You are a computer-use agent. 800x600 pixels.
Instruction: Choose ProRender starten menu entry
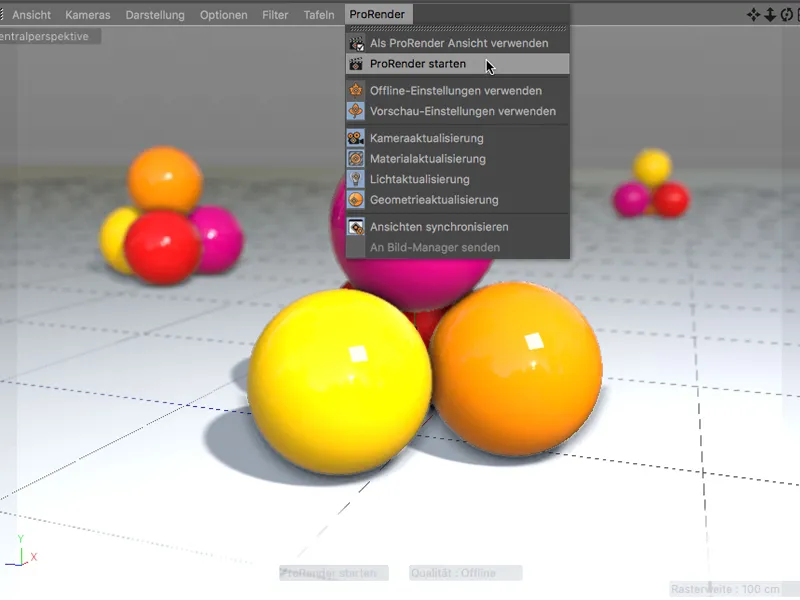[x=458, y=64]
